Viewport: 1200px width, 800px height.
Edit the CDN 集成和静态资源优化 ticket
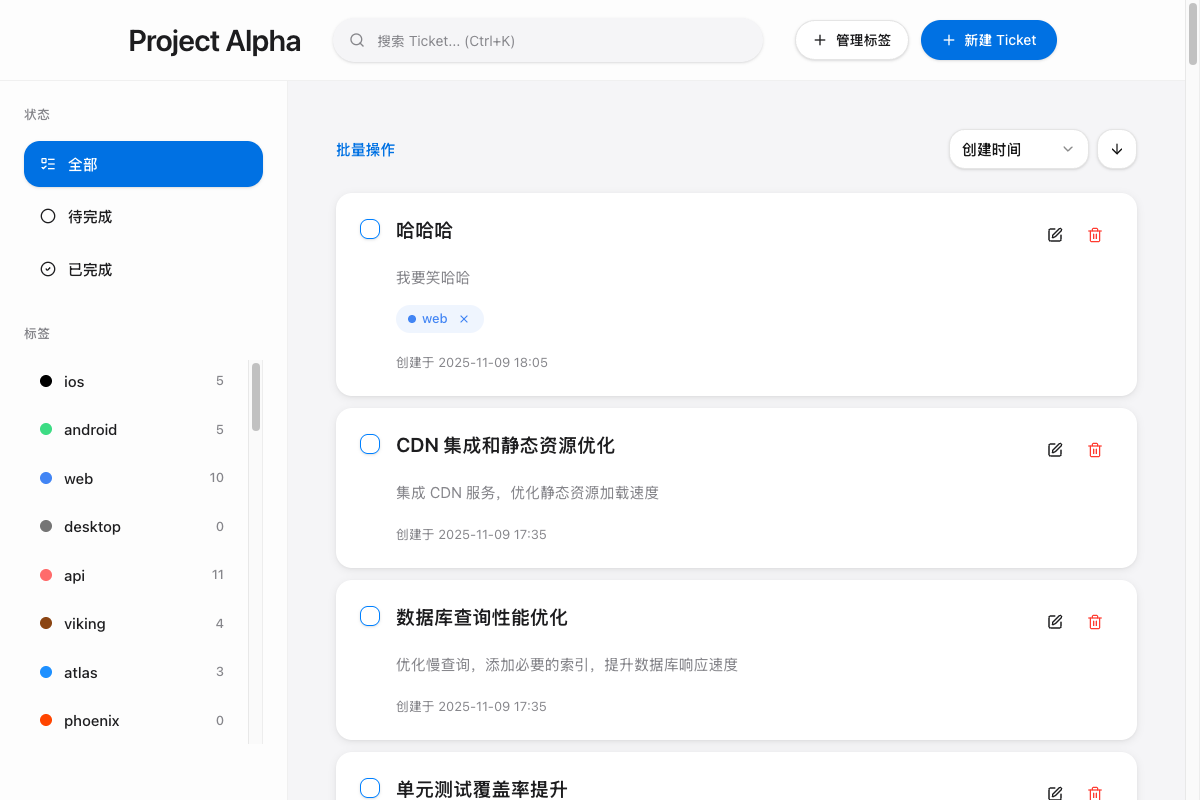click(1055, 450)
